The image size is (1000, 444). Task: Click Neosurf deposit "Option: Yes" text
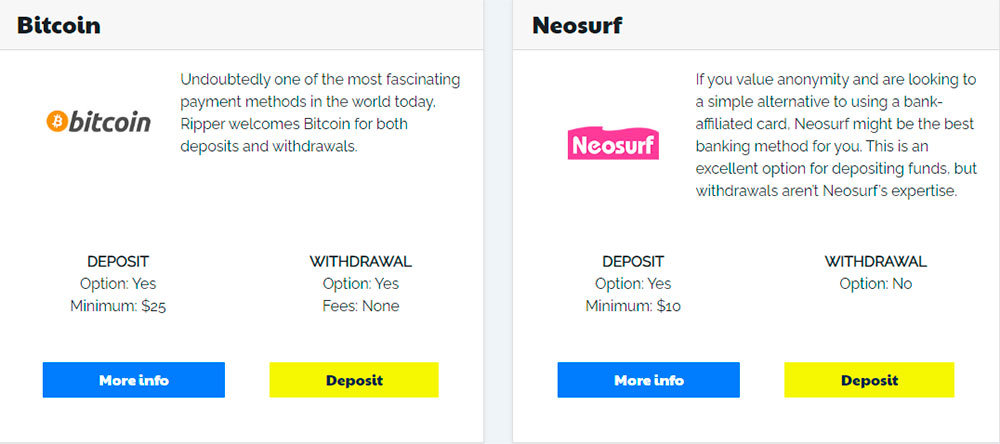point(633,284)
